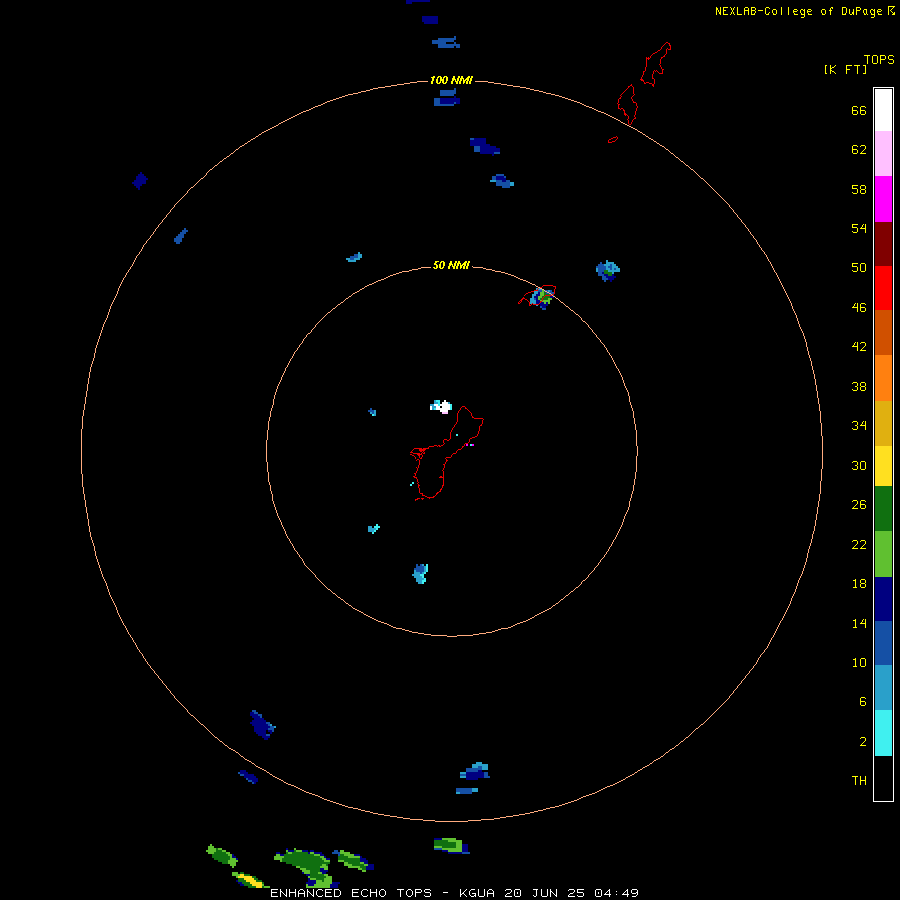The image size is (900, 900).
Task: Pick the navy blue legend swatch
Action: (x=883, y=599)
